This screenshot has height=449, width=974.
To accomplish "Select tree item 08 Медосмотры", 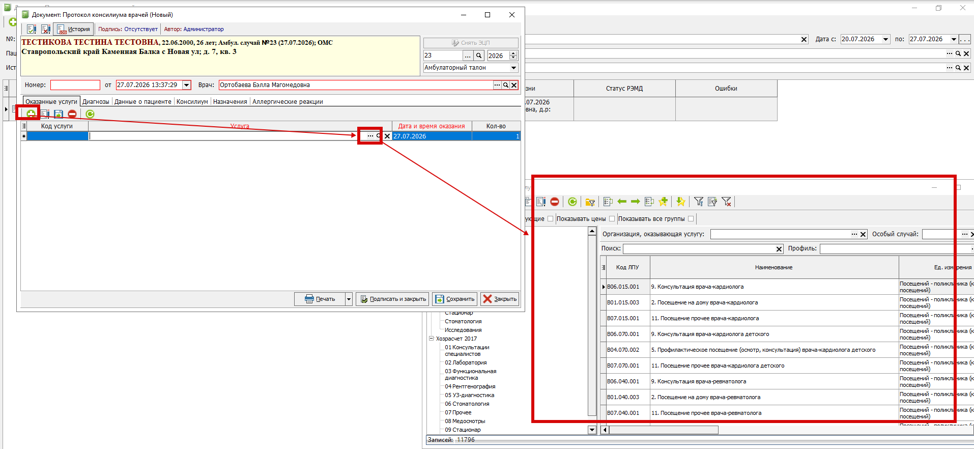I will [467, 420].
